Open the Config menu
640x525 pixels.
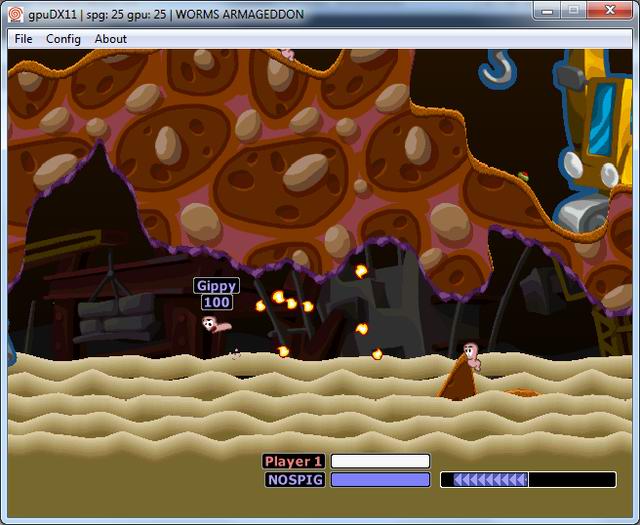pos(63,39)
